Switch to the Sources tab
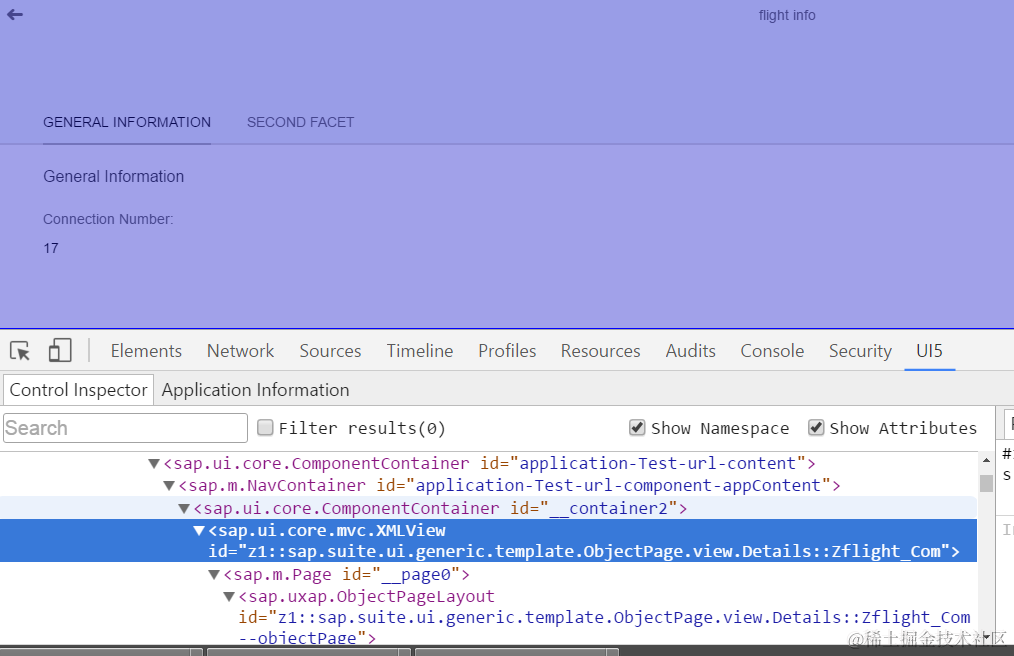 coord(330,351)
